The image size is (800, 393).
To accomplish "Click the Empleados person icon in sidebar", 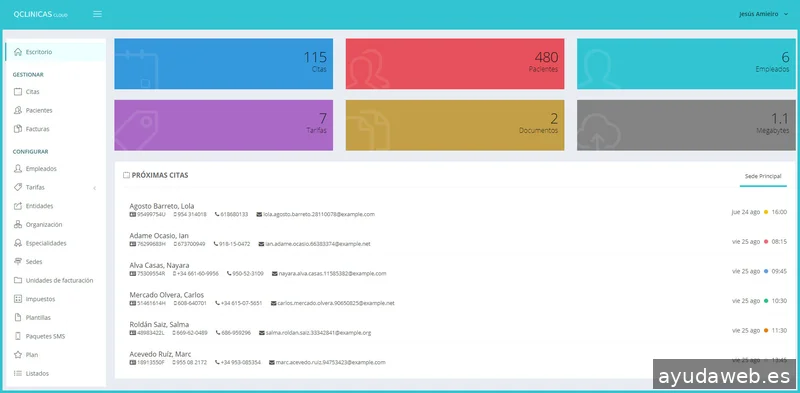I will click(18, 168).
